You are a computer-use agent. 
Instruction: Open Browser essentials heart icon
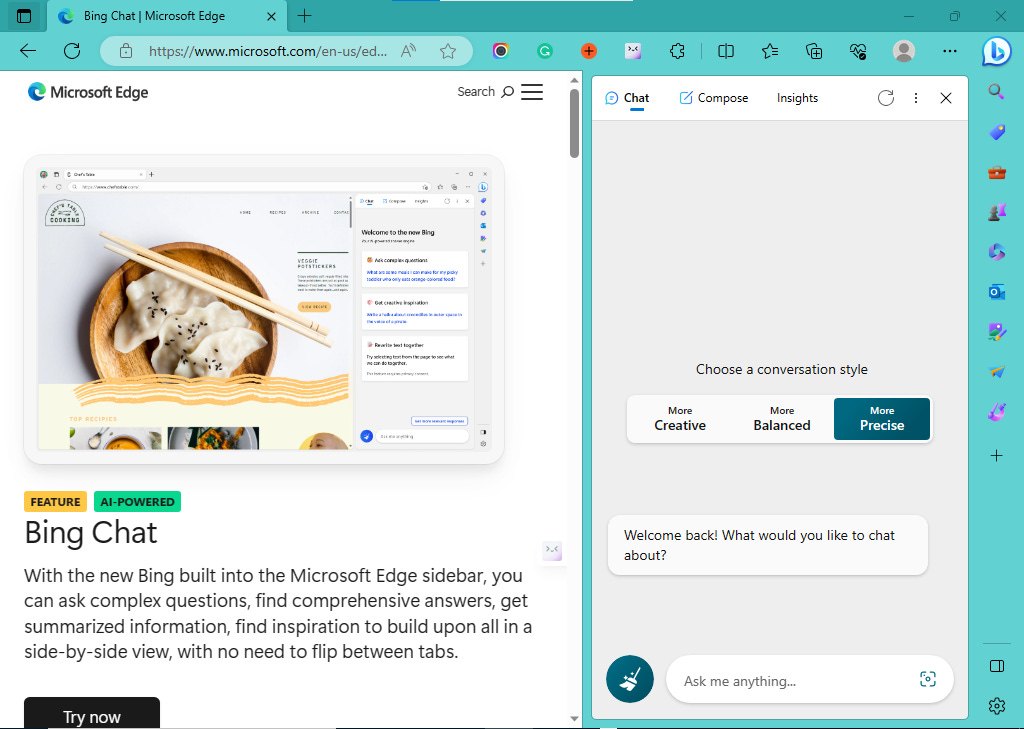pyautogui.click(x=858, y=51)
